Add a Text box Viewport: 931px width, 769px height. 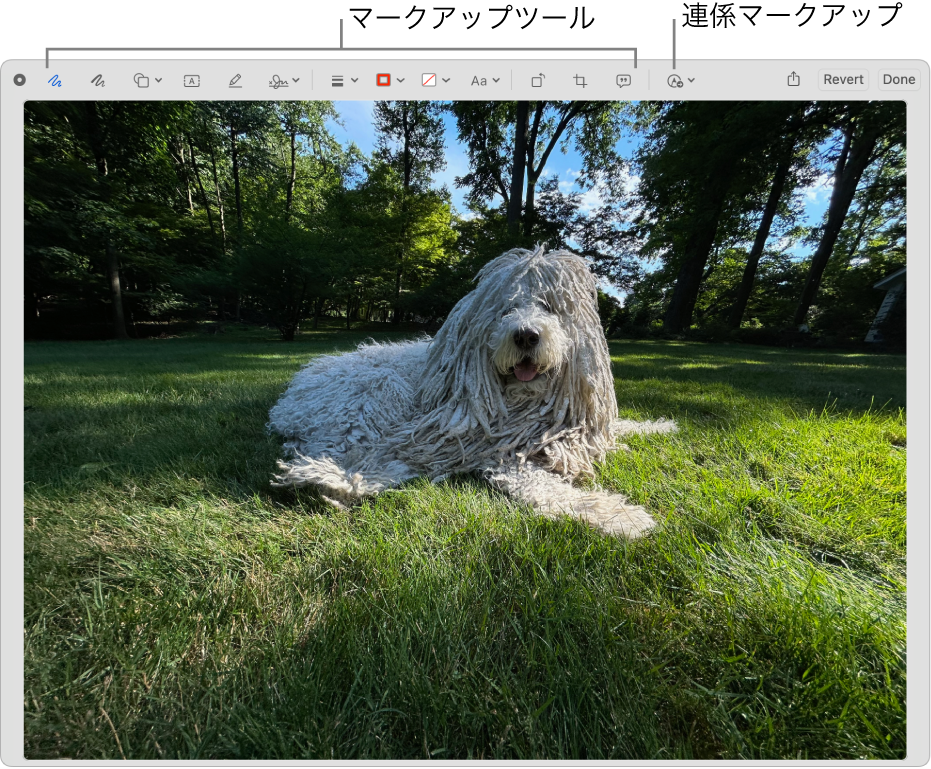tap(192, 81)
